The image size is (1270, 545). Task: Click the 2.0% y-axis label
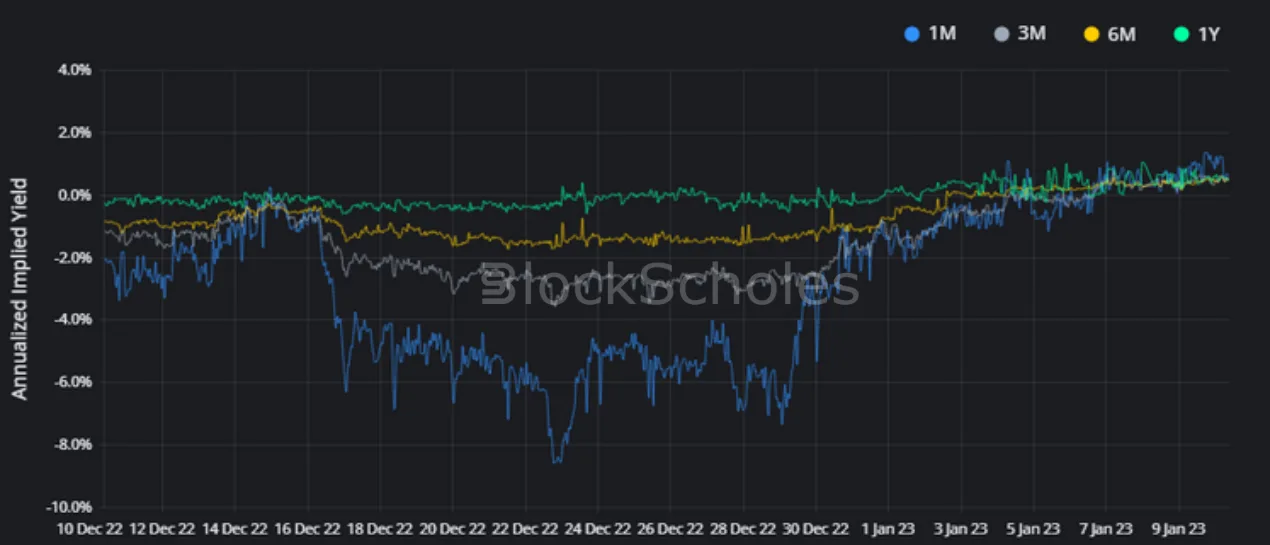pos(74,132)
